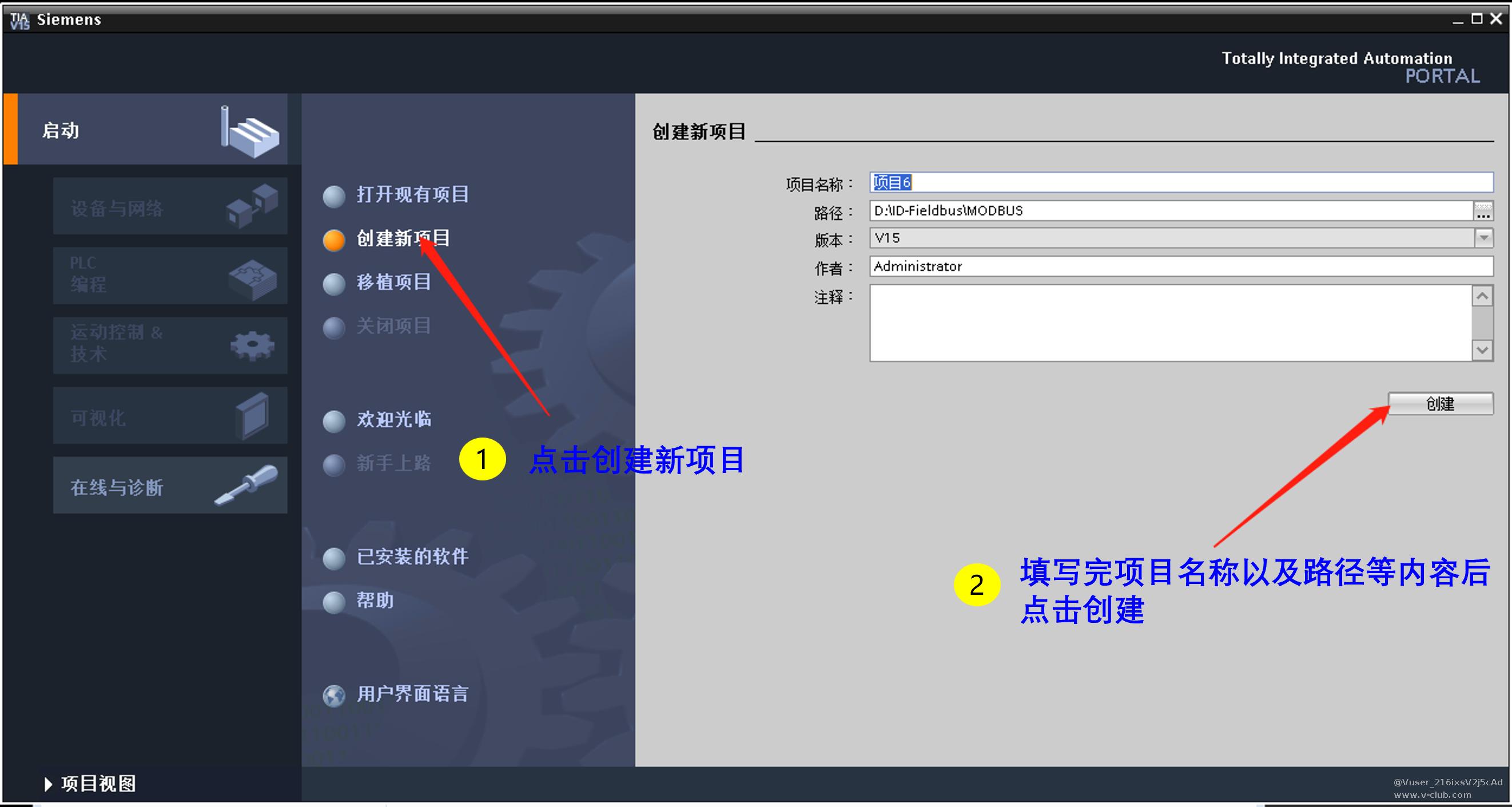The width and height of the screenshot is (1512, 807).
Task: Click the bullet beside 欢迎光临
Action: (334, 421)
